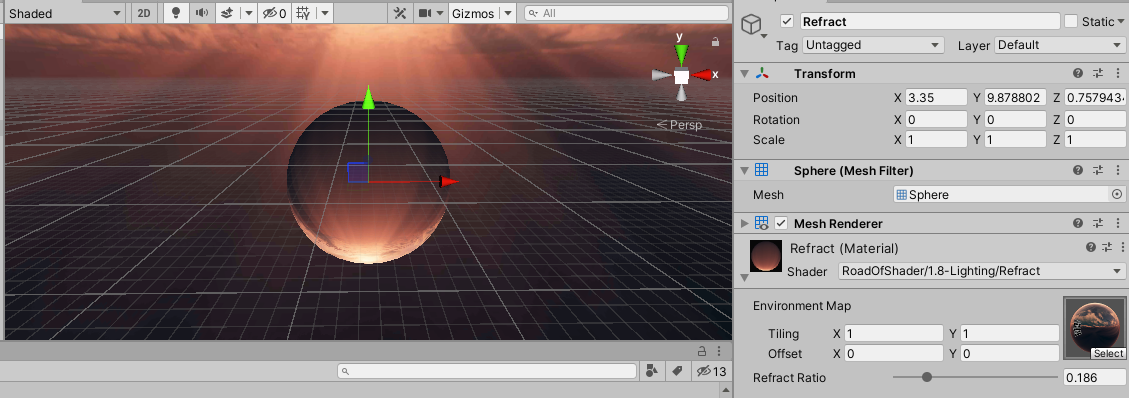Screen dimensions: 1129x398
Task: Toggle the Static checkbox
Action: 1071,22
